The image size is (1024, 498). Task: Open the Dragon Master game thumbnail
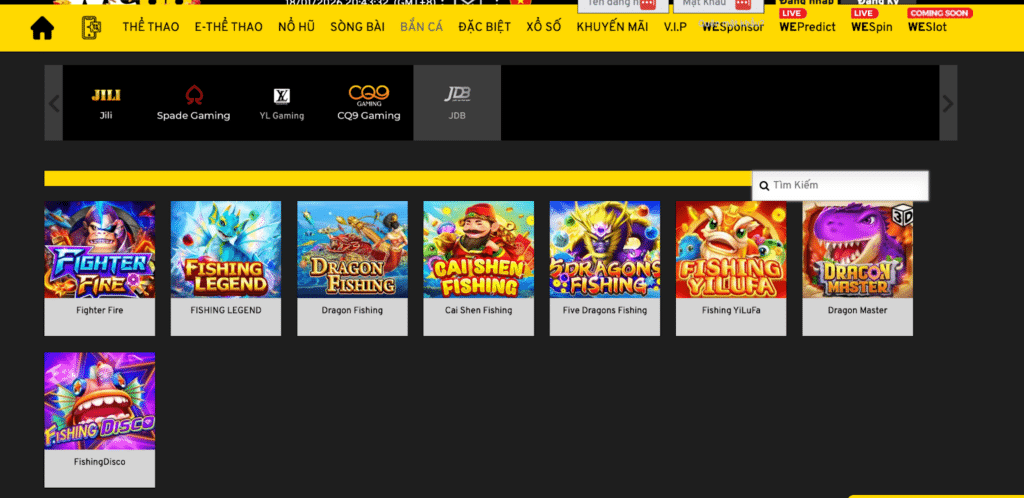[857, 250]
